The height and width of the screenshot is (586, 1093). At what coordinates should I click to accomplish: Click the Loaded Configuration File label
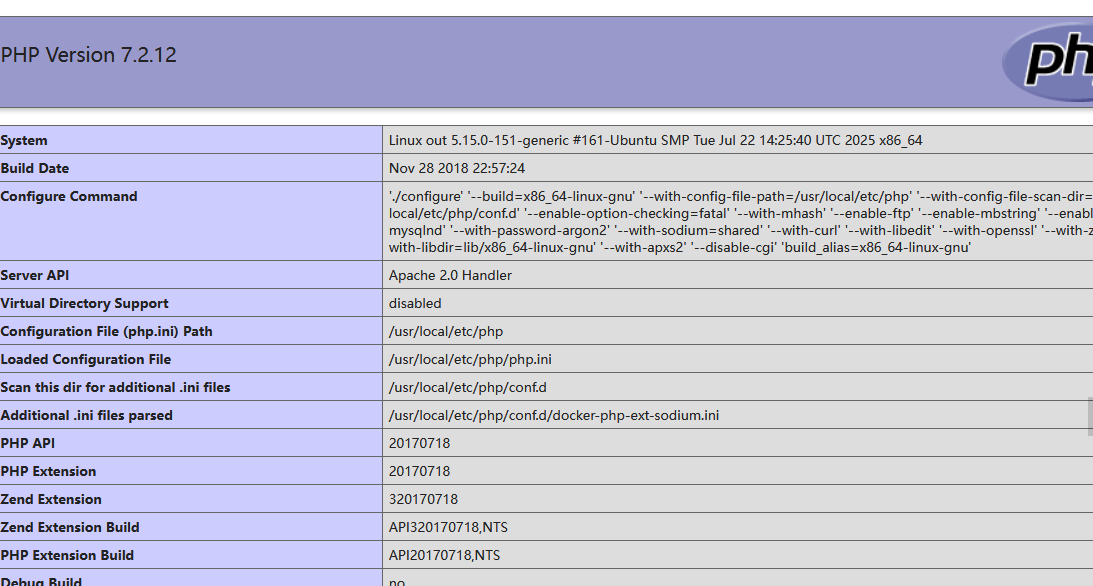pyautogui.click(x=86, y=359)
